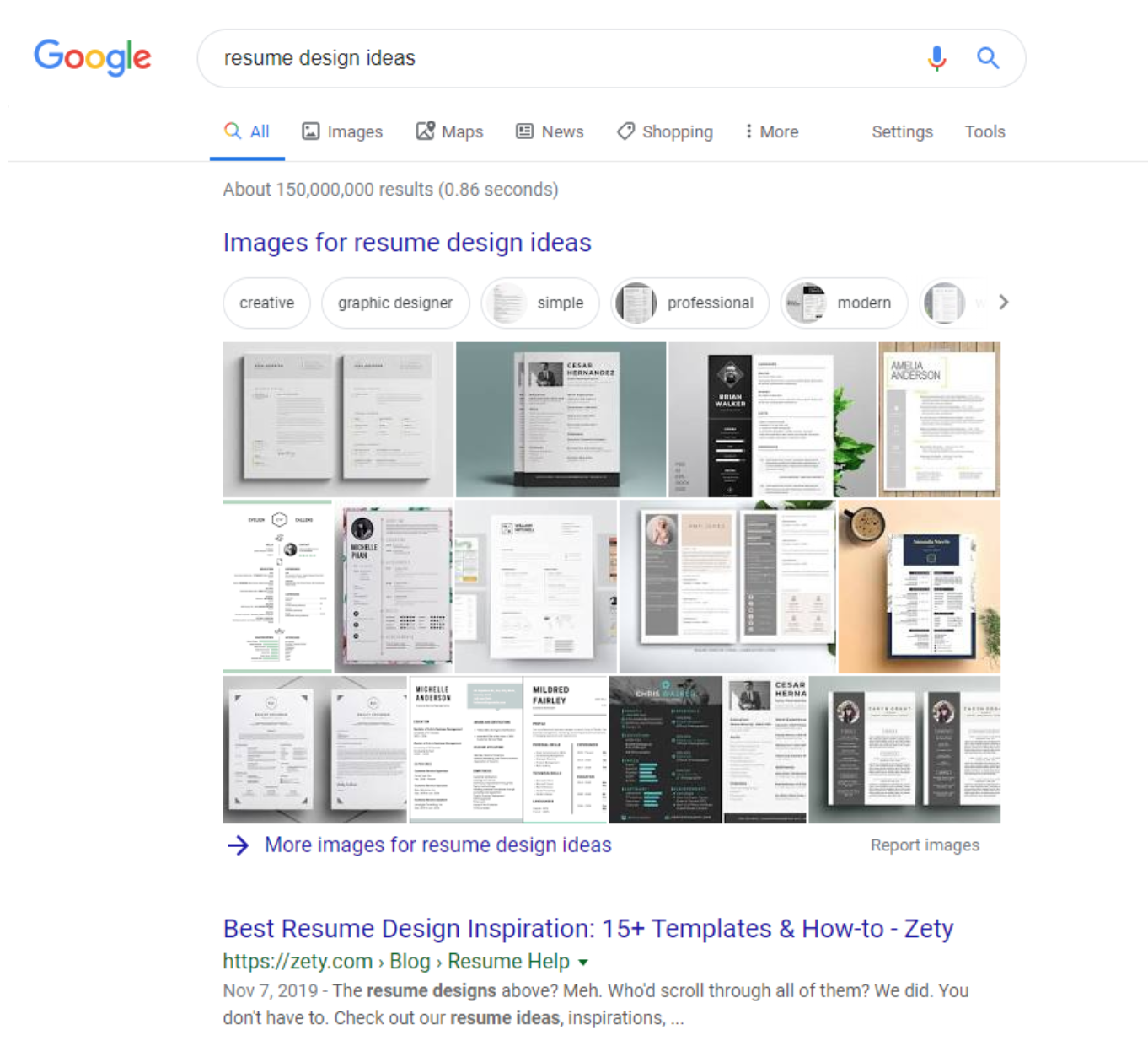This screenshot has width=1148, height=1062.
Task: Click the magnifying glass search icon
Action: click(x=988, y=58)
